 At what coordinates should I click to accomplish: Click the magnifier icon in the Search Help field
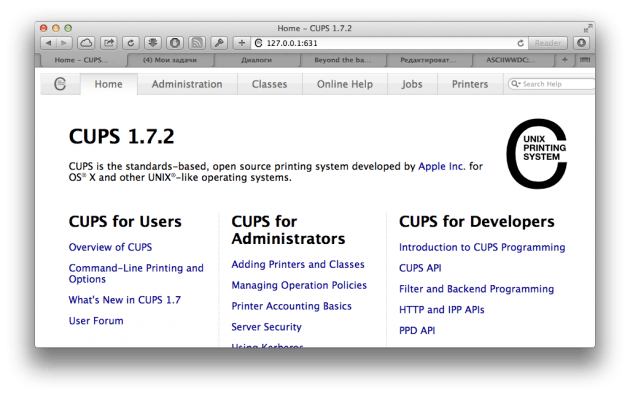[x=515, y=84]
